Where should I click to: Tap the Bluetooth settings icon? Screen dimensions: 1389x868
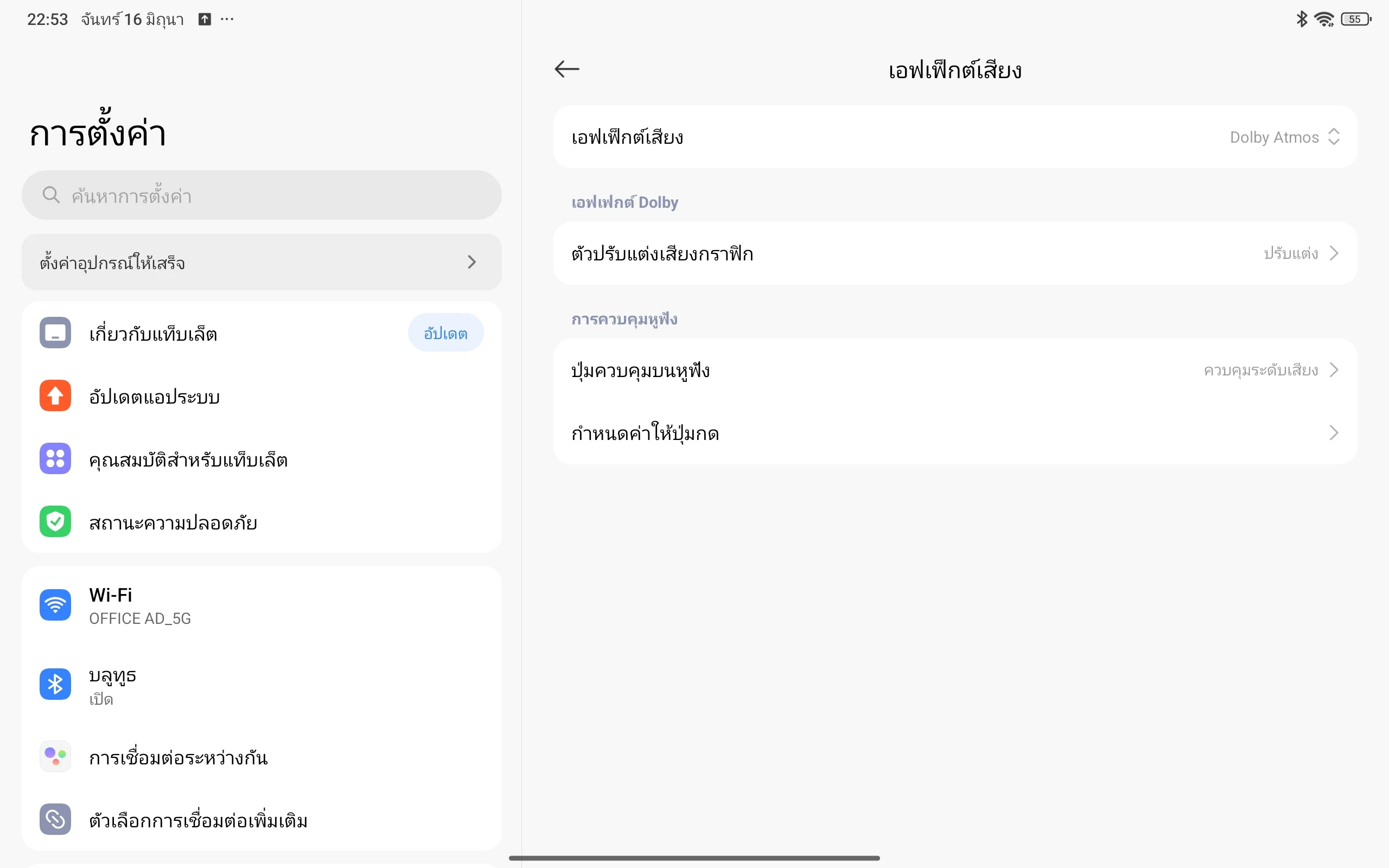pyautogui.click(x=55, y=684)
